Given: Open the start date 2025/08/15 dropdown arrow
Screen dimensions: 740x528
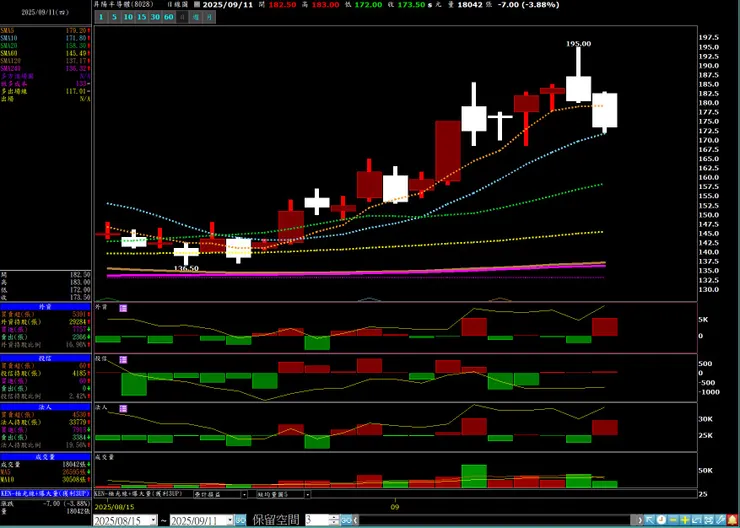Looking at the screenshot, I should pyautogui.click(x=153, y=520).
